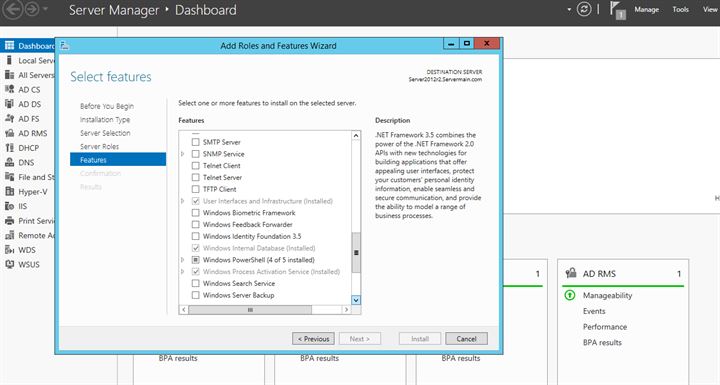720x385 pixels.
Task: Click the DNS role icon
Action: (9, 162)
